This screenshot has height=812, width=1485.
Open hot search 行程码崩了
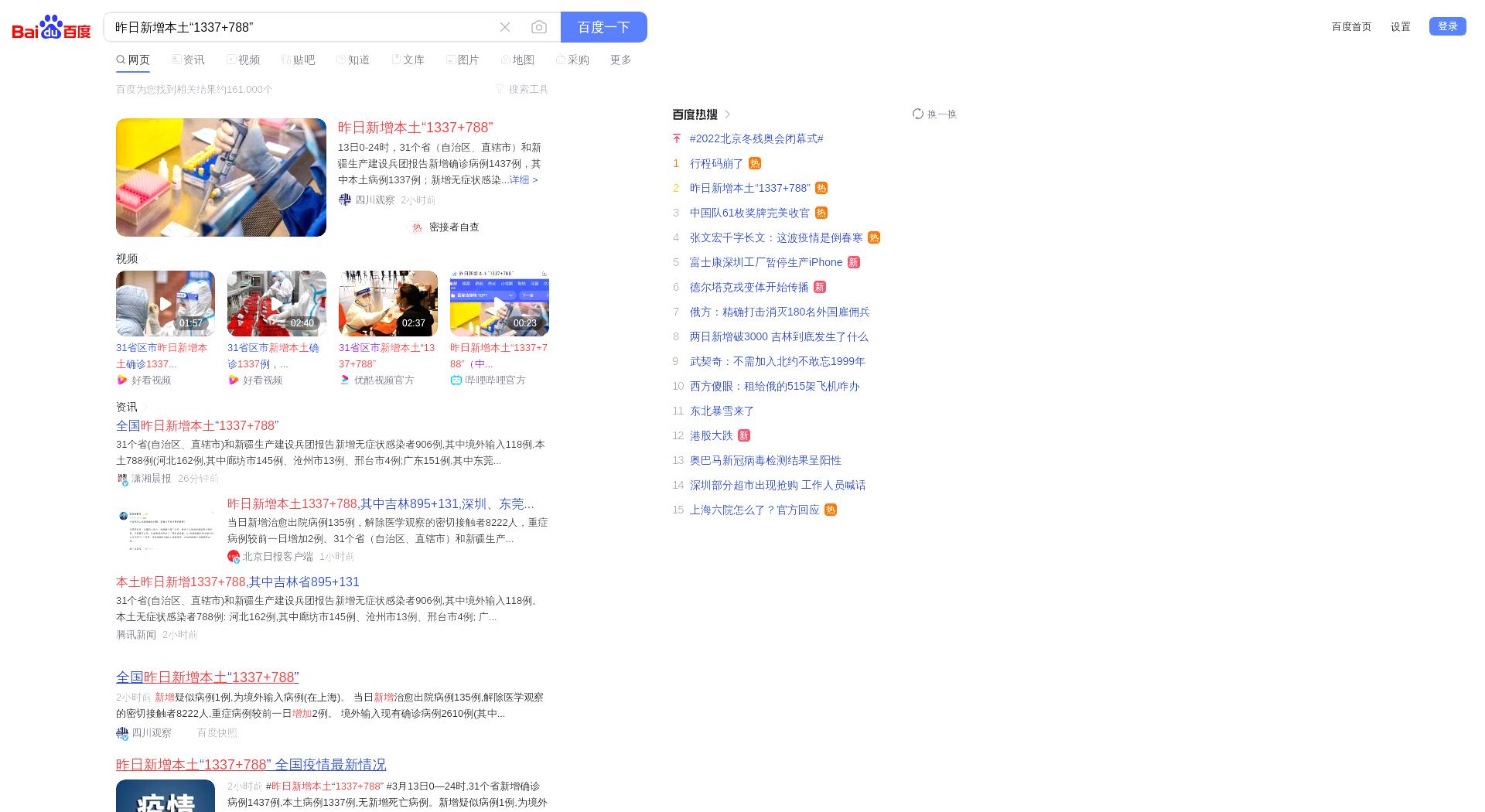tap(716, 163)
